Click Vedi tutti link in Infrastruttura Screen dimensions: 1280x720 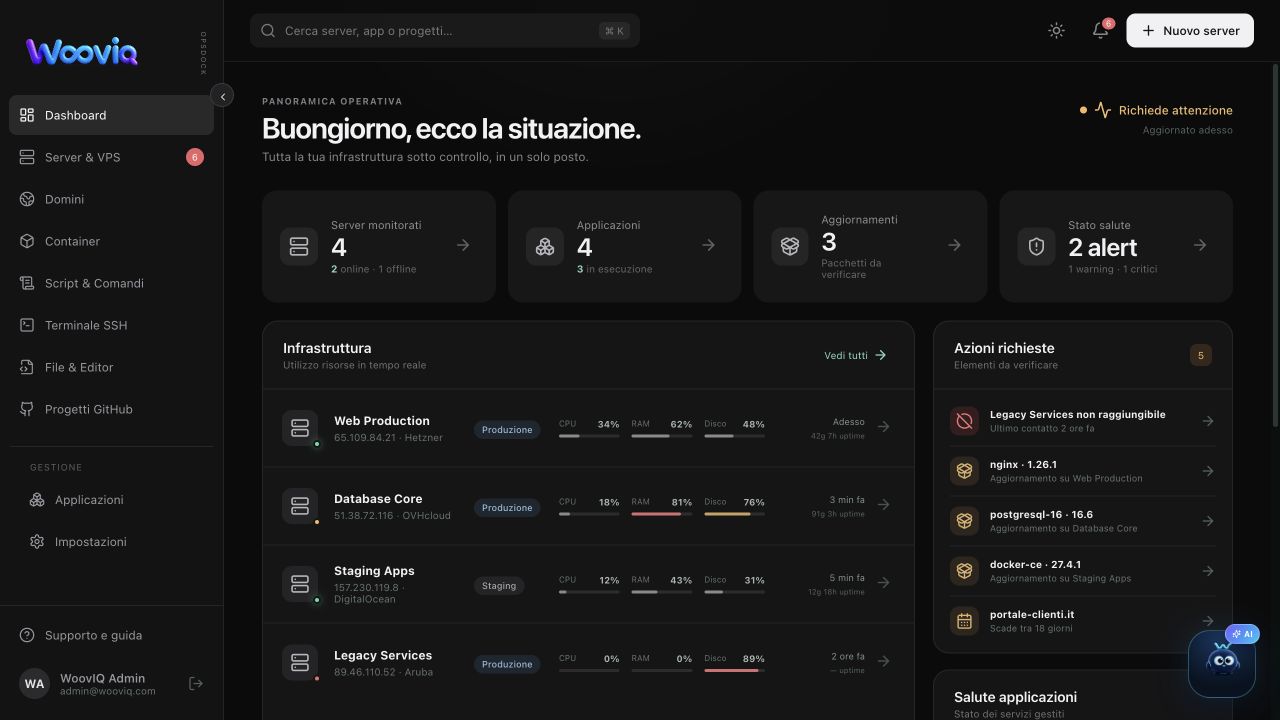(x=855, y=355)
